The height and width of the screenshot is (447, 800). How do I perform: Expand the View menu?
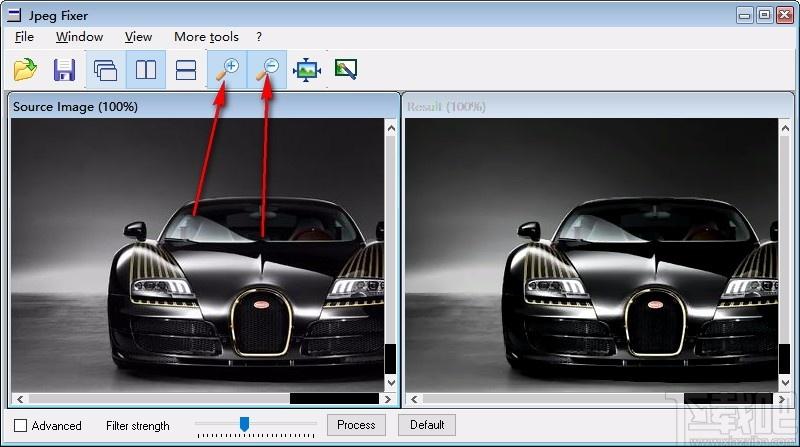click(x=138, y=37)
